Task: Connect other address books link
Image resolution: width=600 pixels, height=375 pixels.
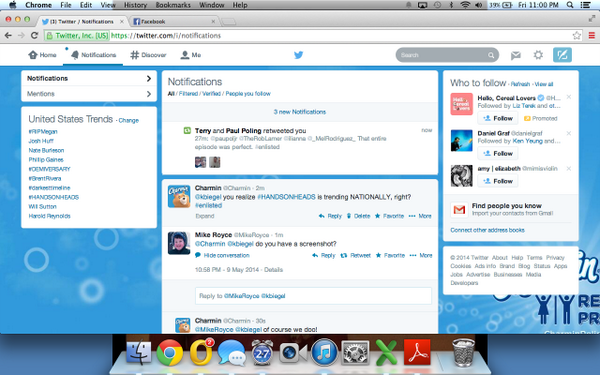Action: (487, 230)
